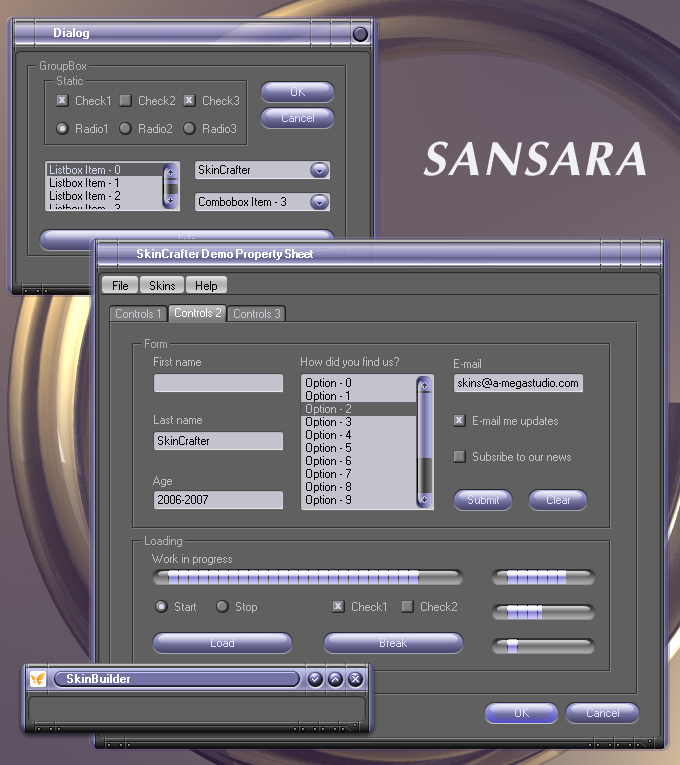Click the middle small progress bar on the right

(543, 612)
